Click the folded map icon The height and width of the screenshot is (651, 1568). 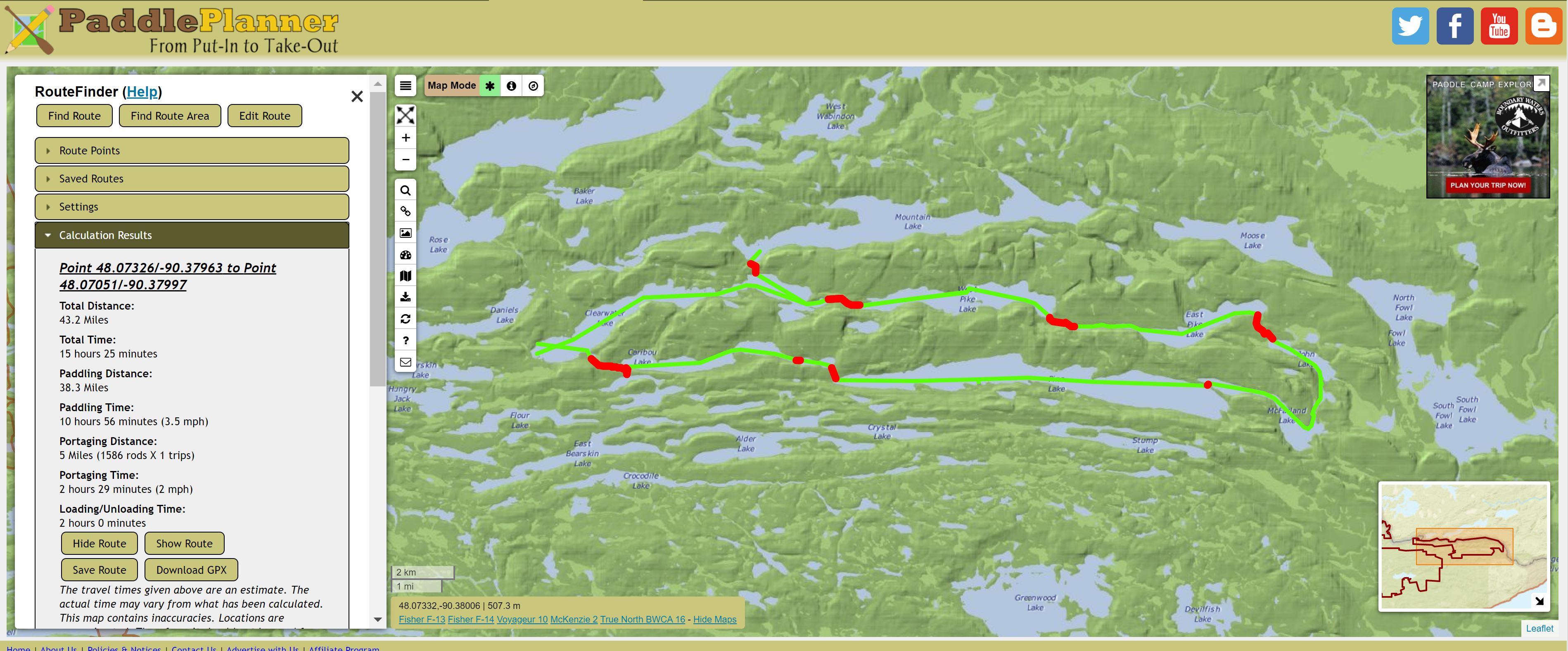pos(406,276)
